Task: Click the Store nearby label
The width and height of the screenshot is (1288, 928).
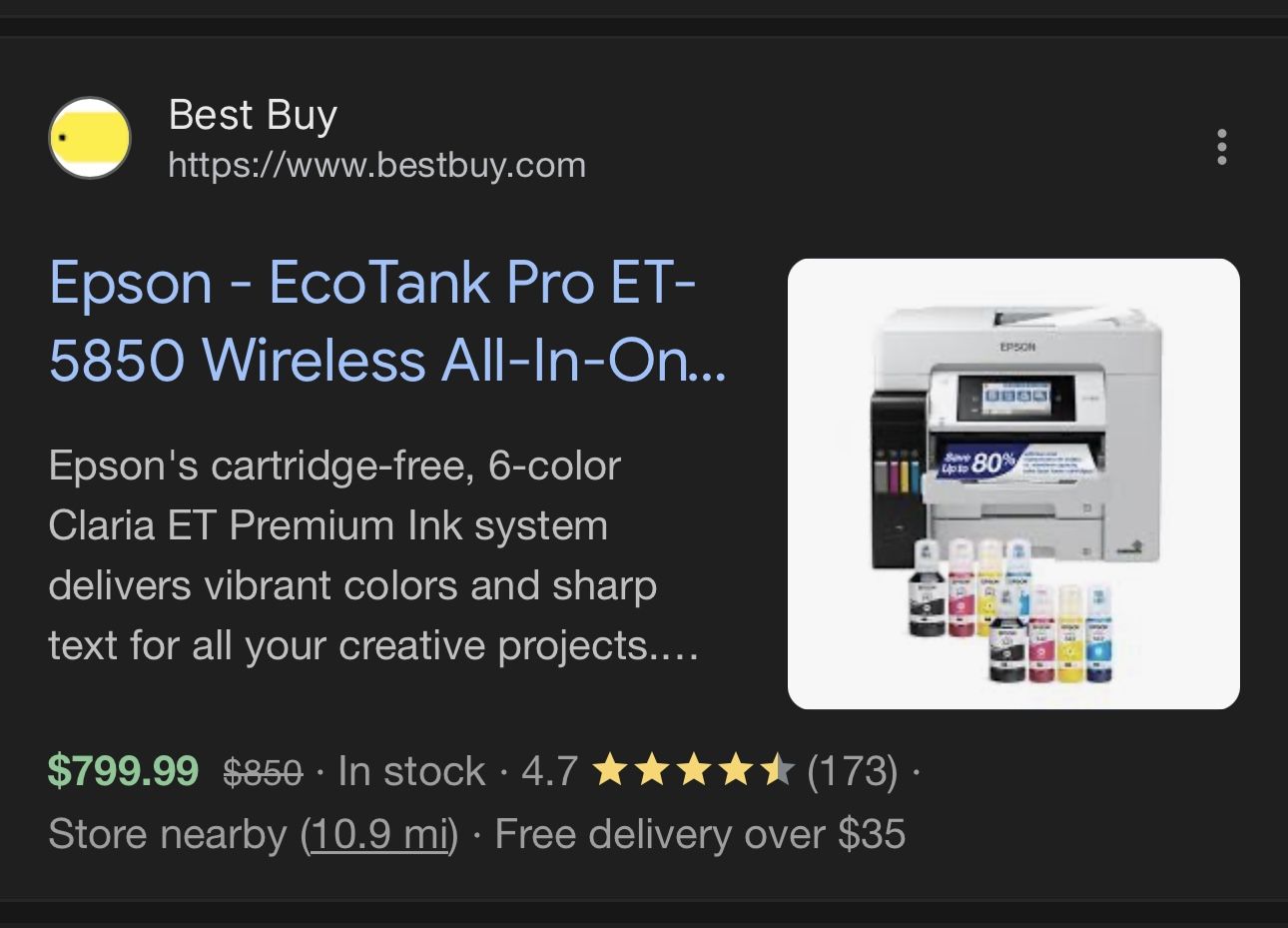Action: (x=167, y=834)
